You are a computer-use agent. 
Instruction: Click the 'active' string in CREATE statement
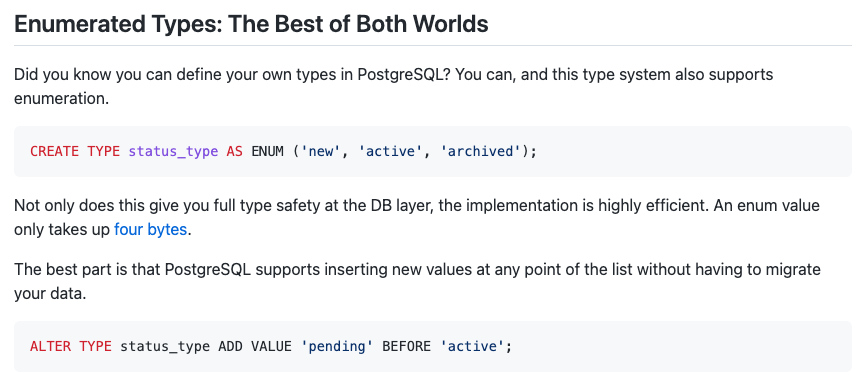pyautogui.click(x=390, y=151)
